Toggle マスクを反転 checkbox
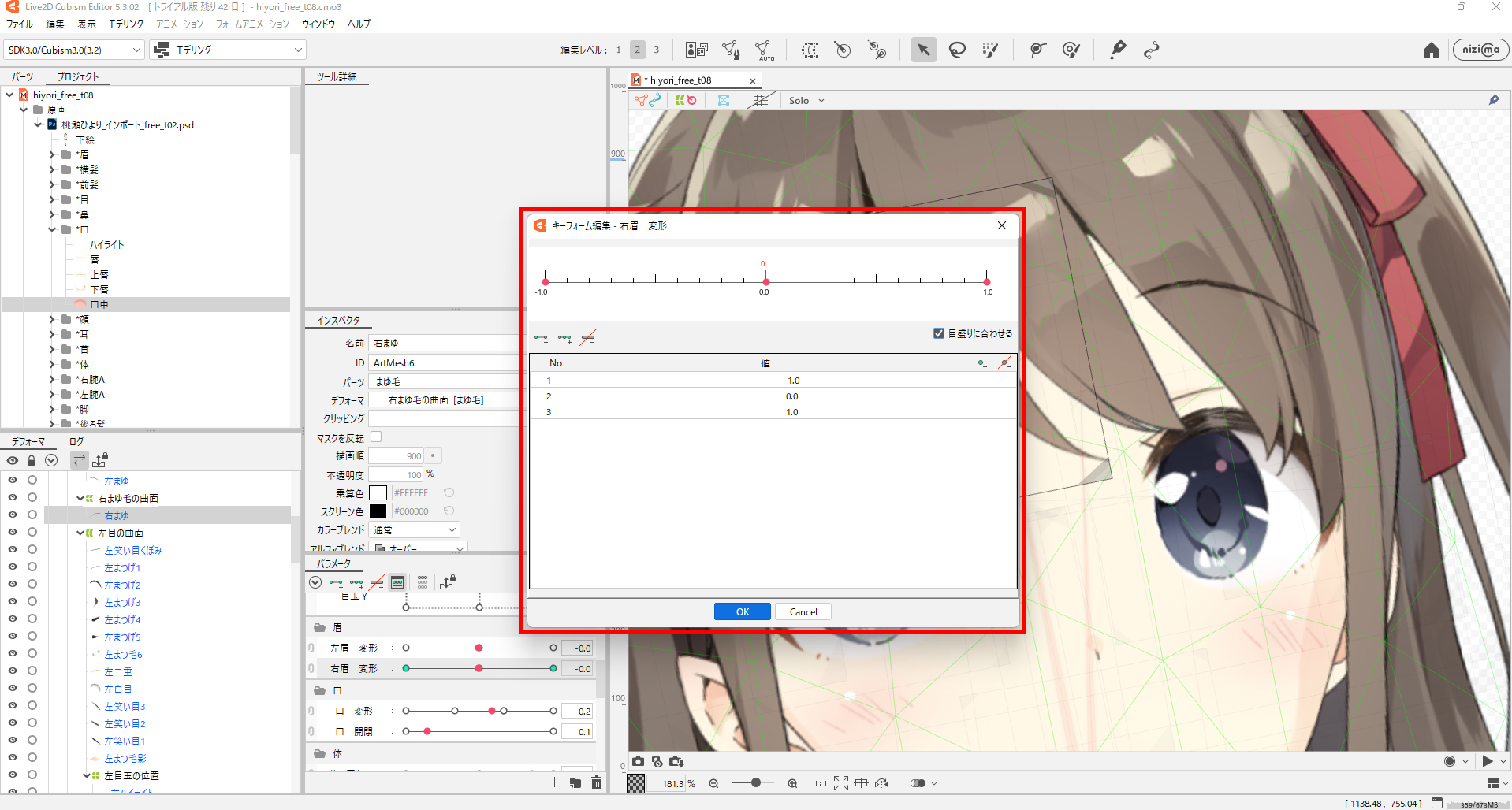1512x810 pixels. point(376,437)
